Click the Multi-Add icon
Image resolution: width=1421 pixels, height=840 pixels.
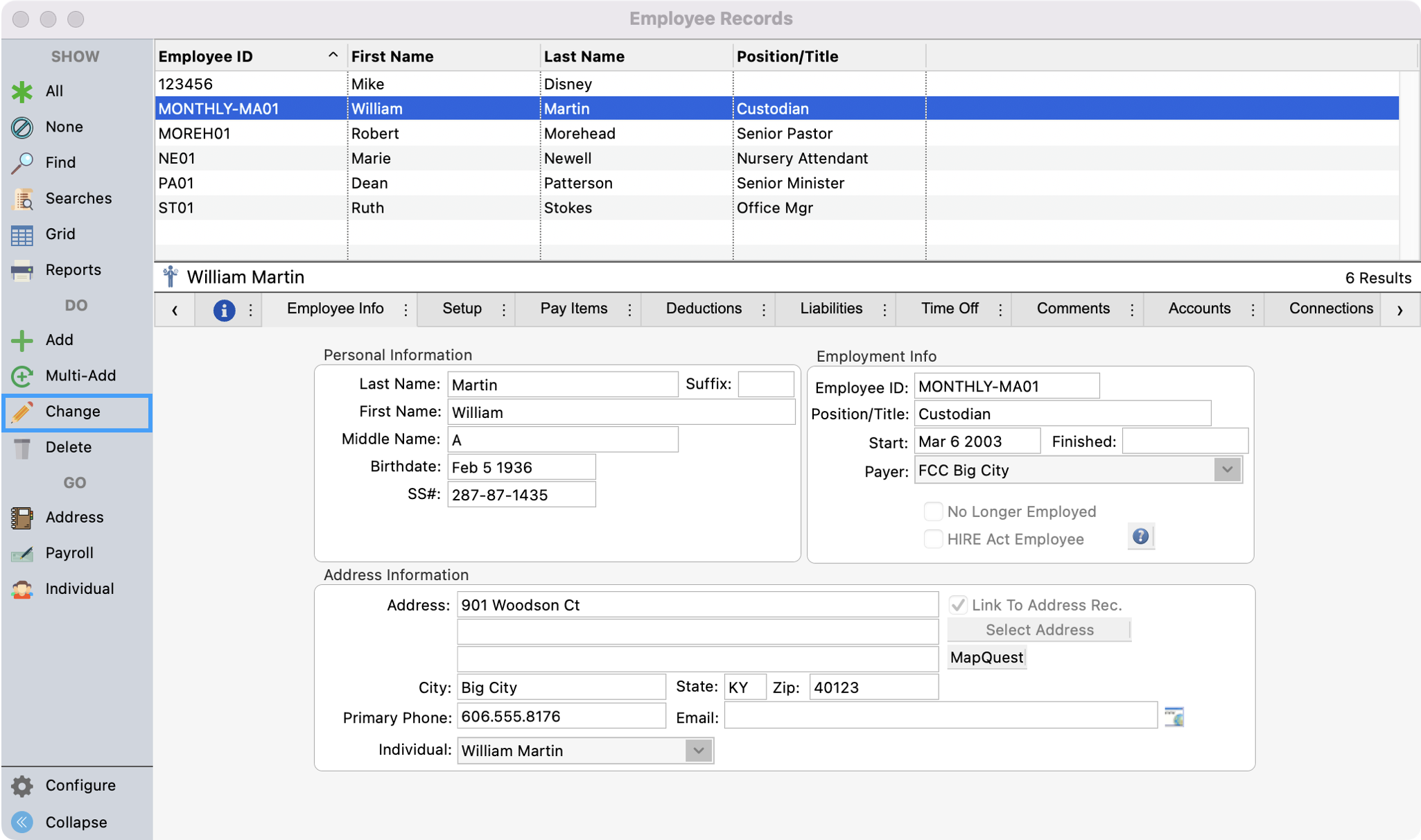tap(22, 376)
